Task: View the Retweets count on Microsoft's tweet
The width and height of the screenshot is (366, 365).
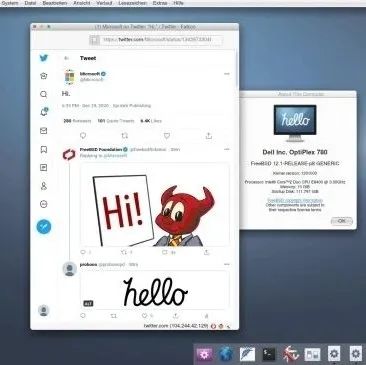Action: [77, 121]
